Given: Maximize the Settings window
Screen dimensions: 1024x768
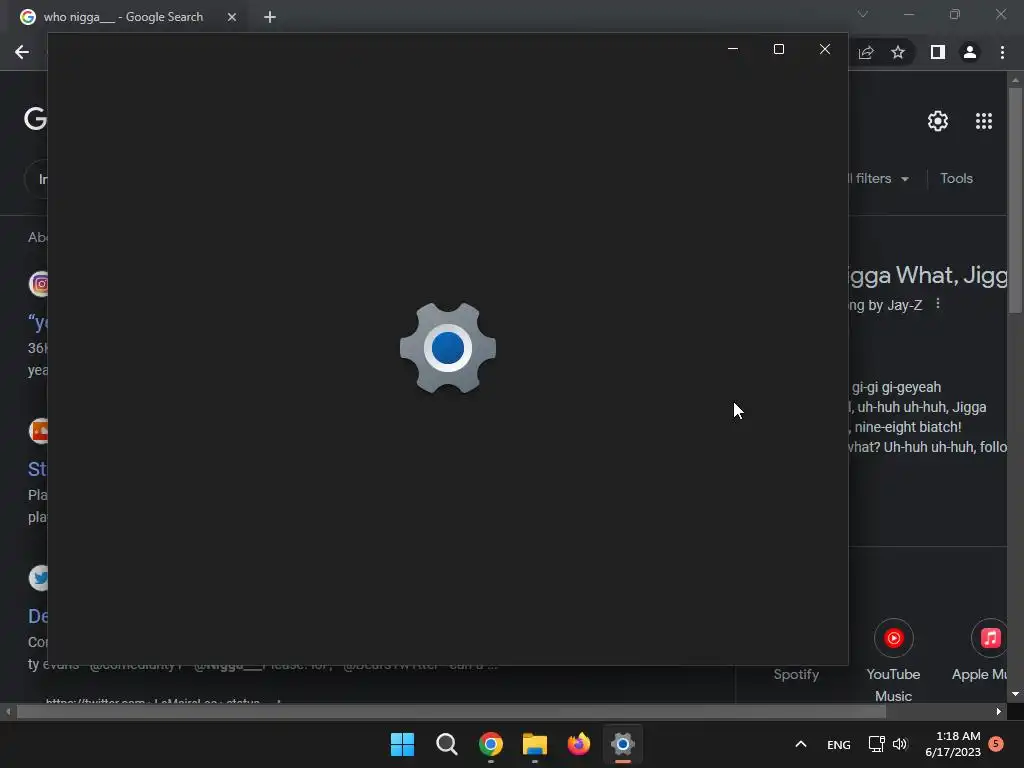Looking at the screenshot, I should (x=778, y=49).
